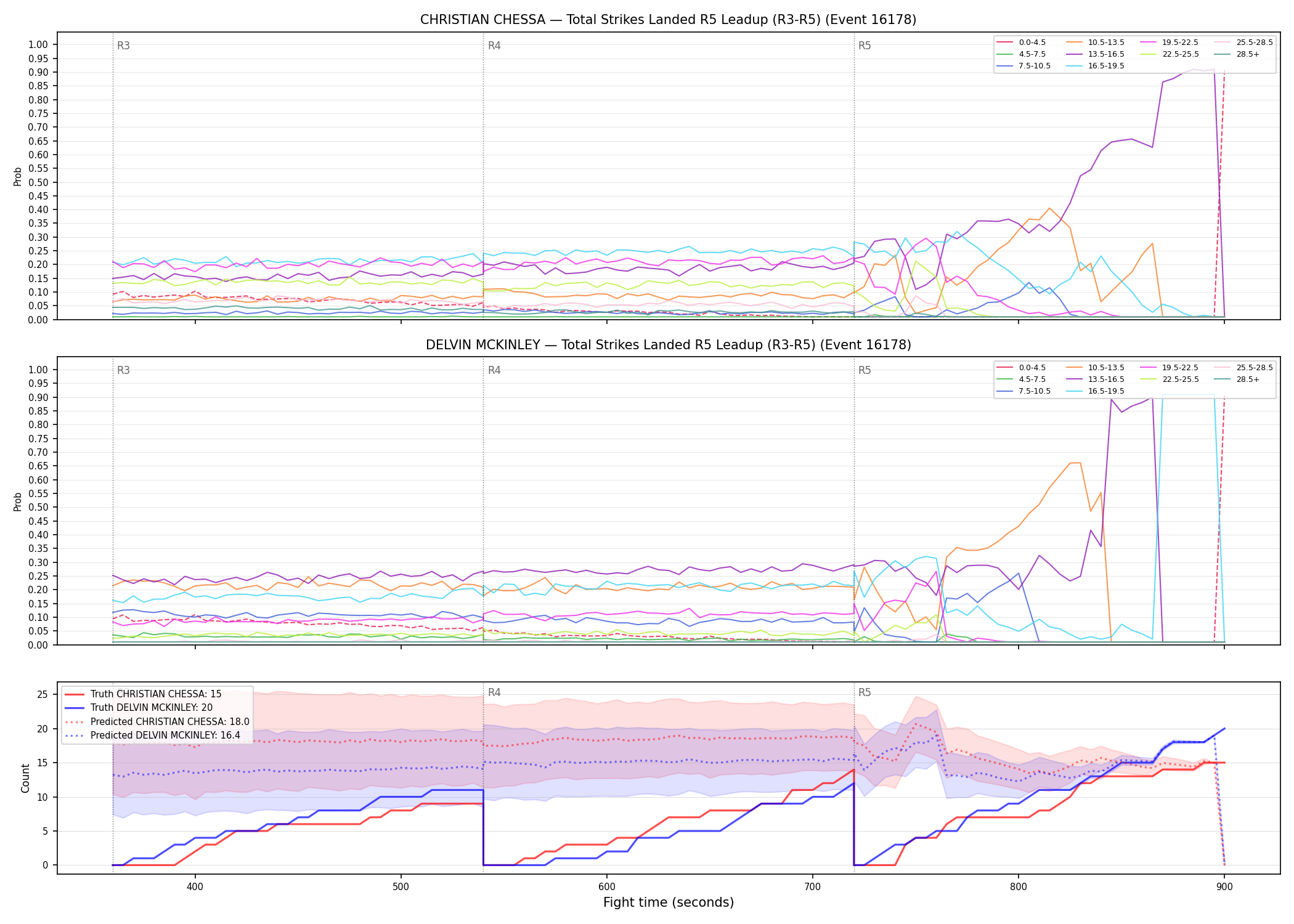Click the Christian Chessa chart title
The image size is (1294, 924).
(668, 20)
